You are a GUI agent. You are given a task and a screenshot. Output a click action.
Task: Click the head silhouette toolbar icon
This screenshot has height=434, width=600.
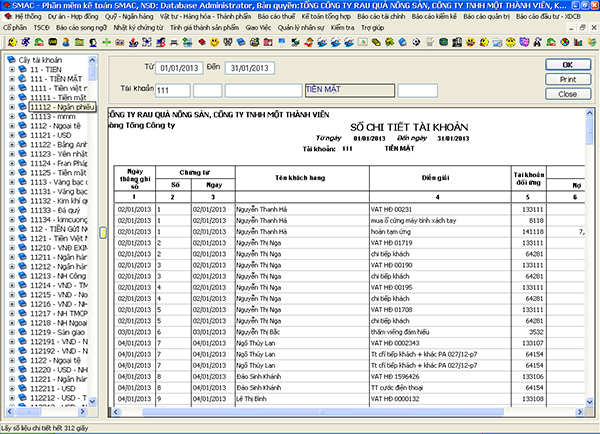pyautogui.click(x=93, y=42)
